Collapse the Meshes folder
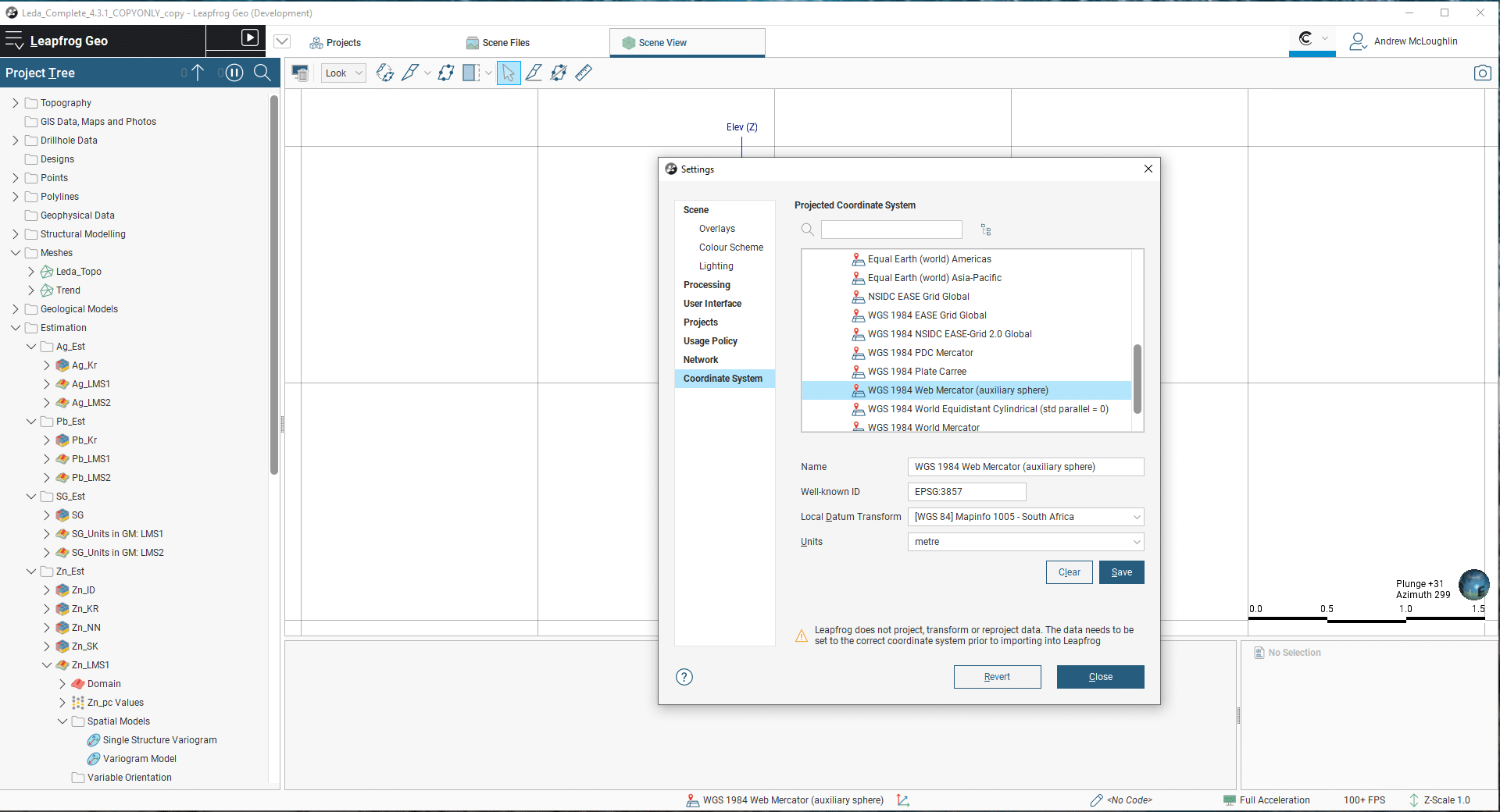The height and width of the screenshot is (812, 1500). tap(16, 253)
